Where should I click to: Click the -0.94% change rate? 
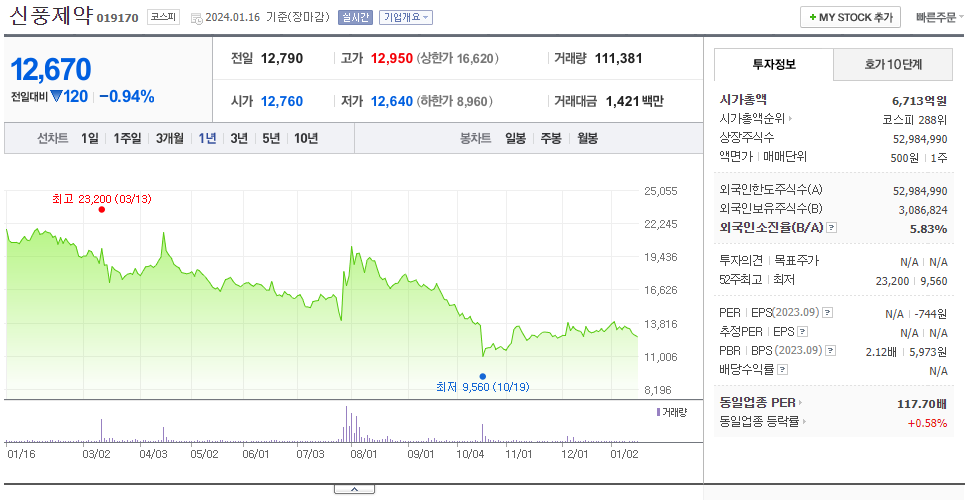[127, 97]
